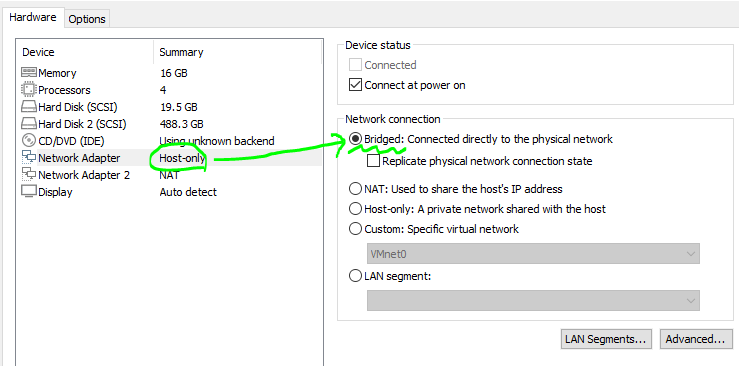Click the NAT summary for Network Adapter 2

pos(169,175)
